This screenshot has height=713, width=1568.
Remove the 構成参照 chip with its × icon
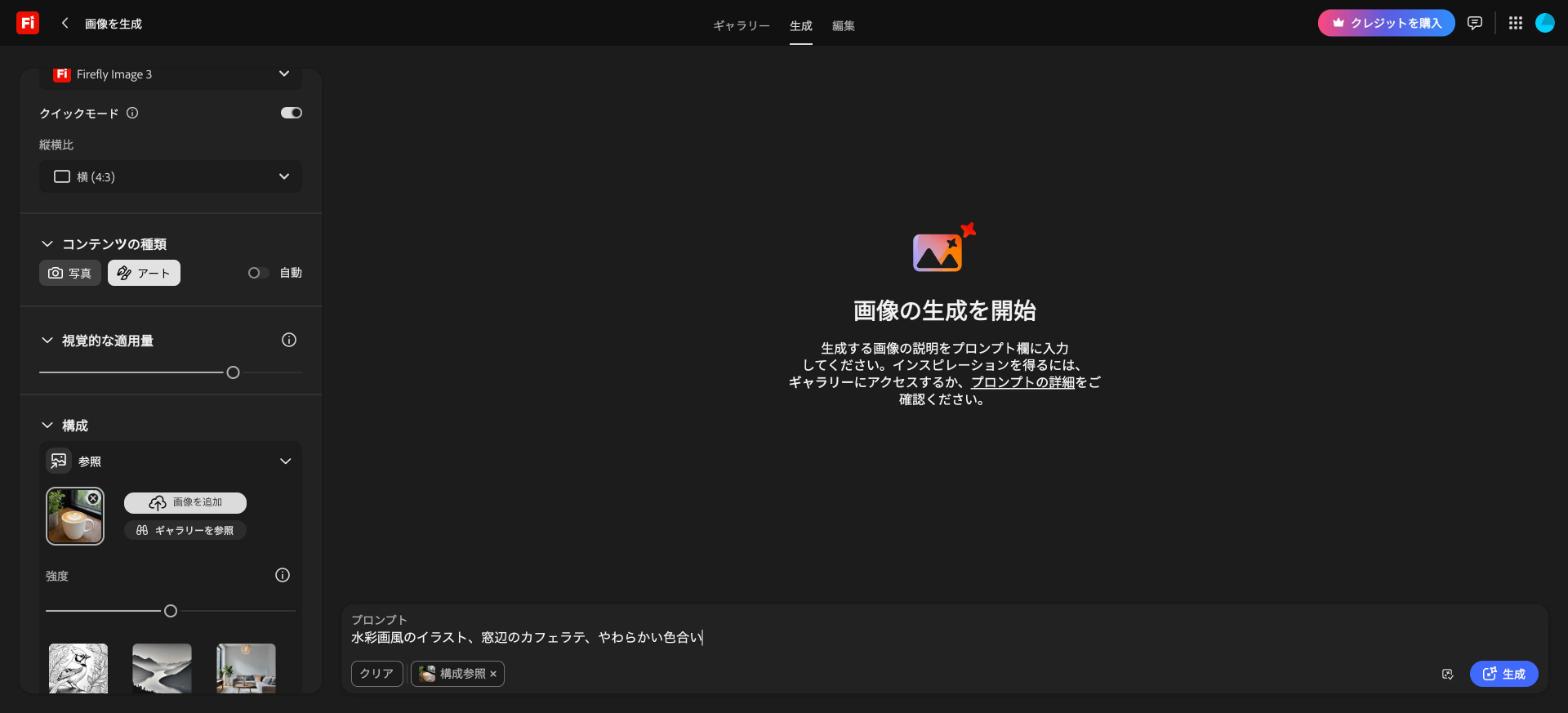coord(493,674)
